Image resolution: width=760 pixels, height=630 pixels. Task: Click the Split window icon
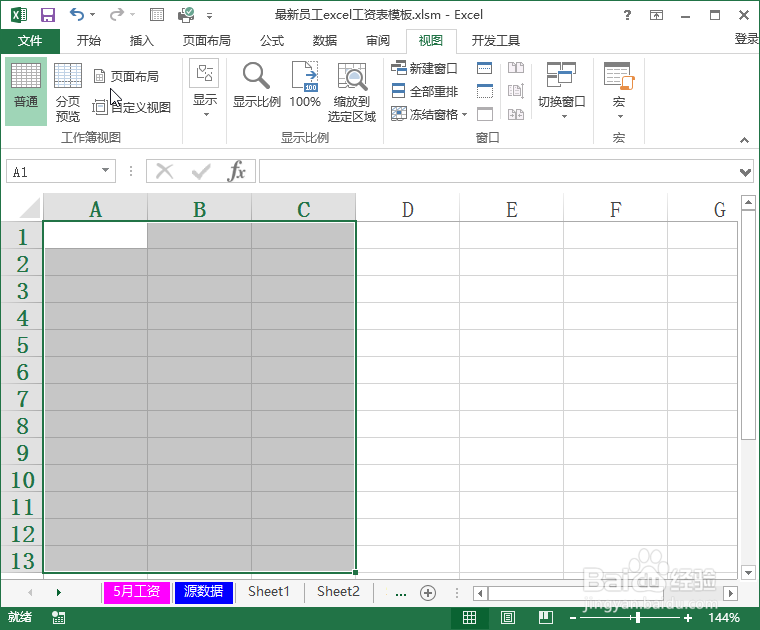[485, 68]
